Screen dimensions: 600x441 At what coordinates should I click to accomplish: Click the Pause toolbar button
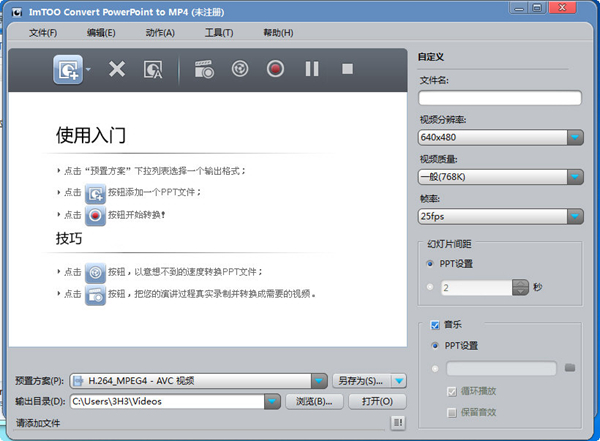[x=312, y=69]
